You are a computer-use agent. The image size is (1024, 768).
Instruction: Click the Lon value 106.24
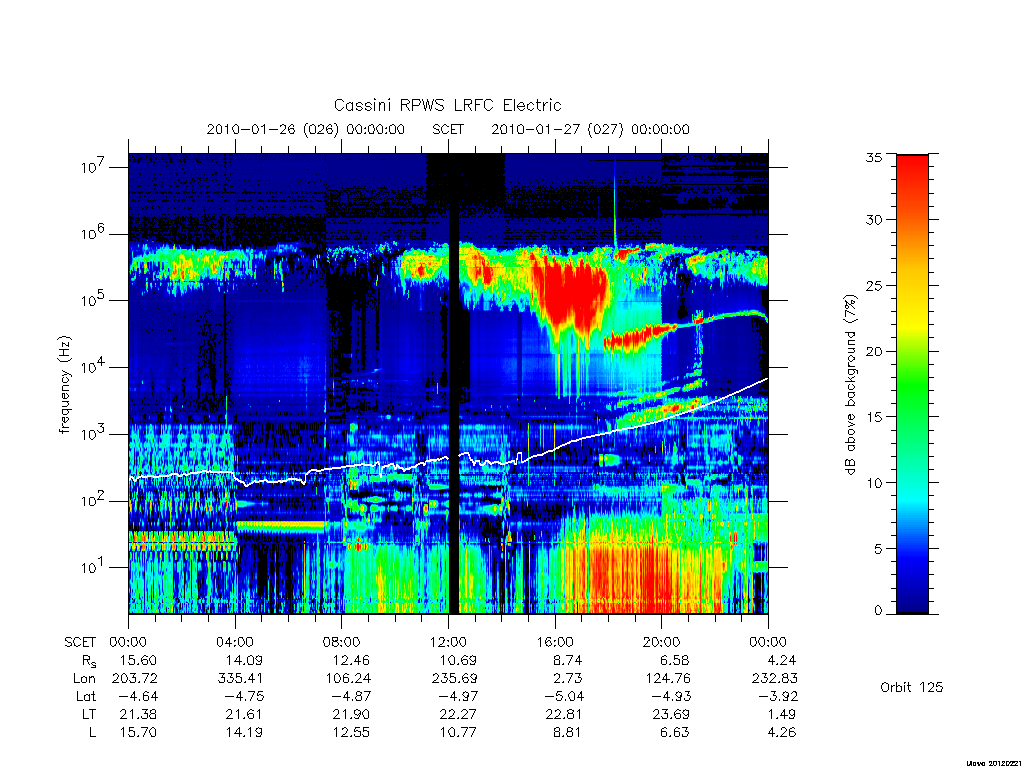click(x=347, y=679)
